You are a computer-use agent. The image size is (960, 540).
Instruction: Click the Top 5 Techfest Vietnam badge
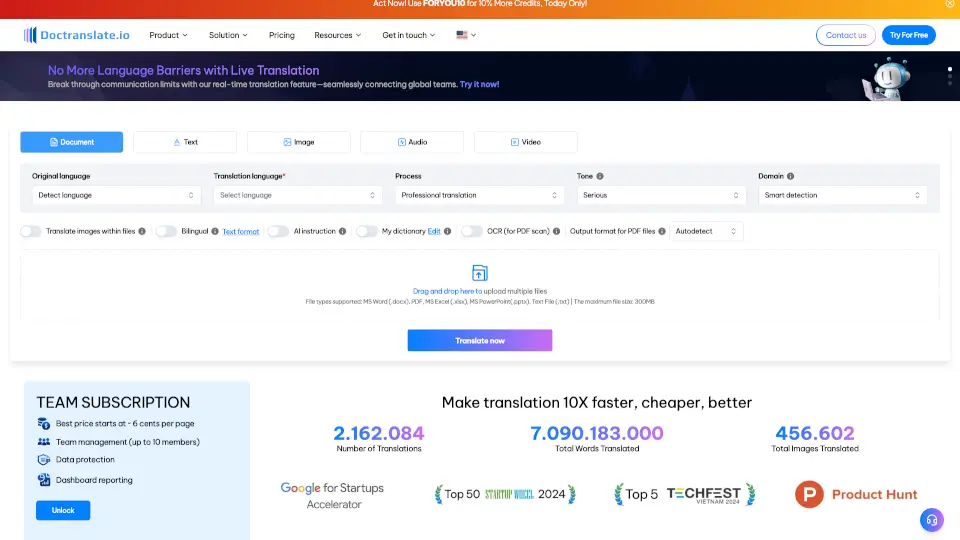pos(684,494)
